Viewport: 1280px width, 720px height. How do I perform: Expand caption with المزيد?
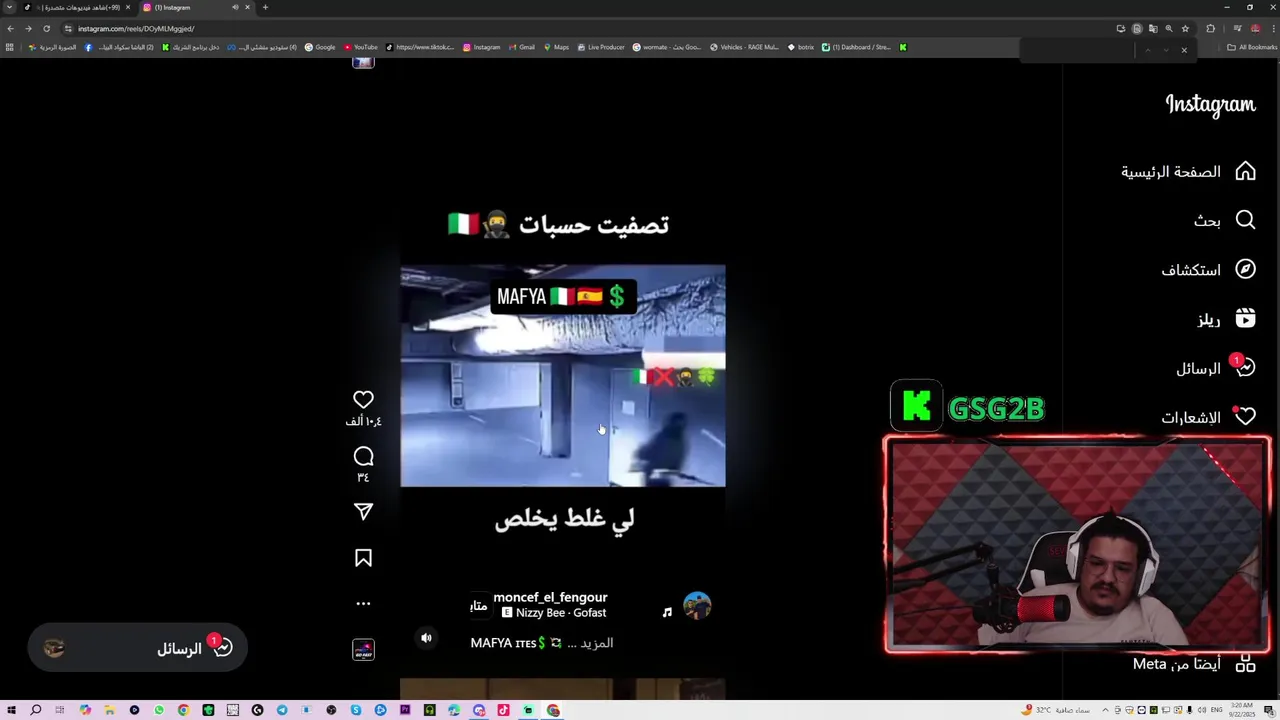[597, 643]
